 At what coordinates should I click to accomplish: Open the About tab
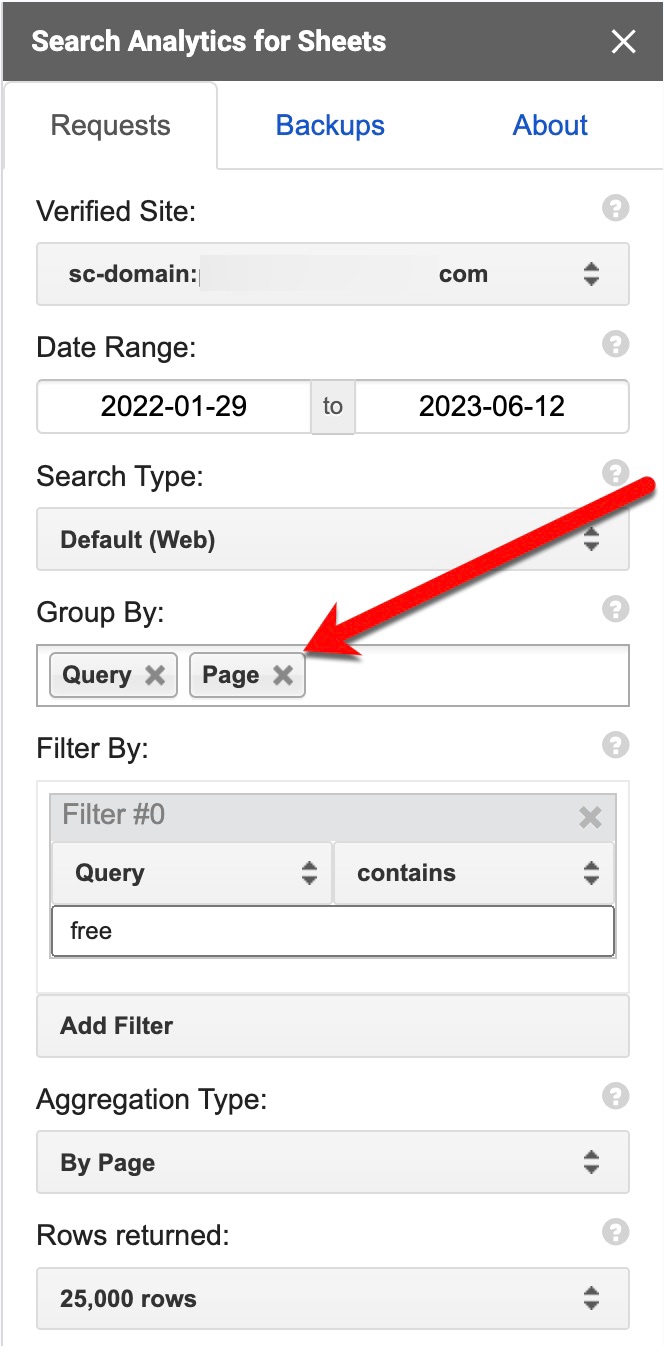550,126
